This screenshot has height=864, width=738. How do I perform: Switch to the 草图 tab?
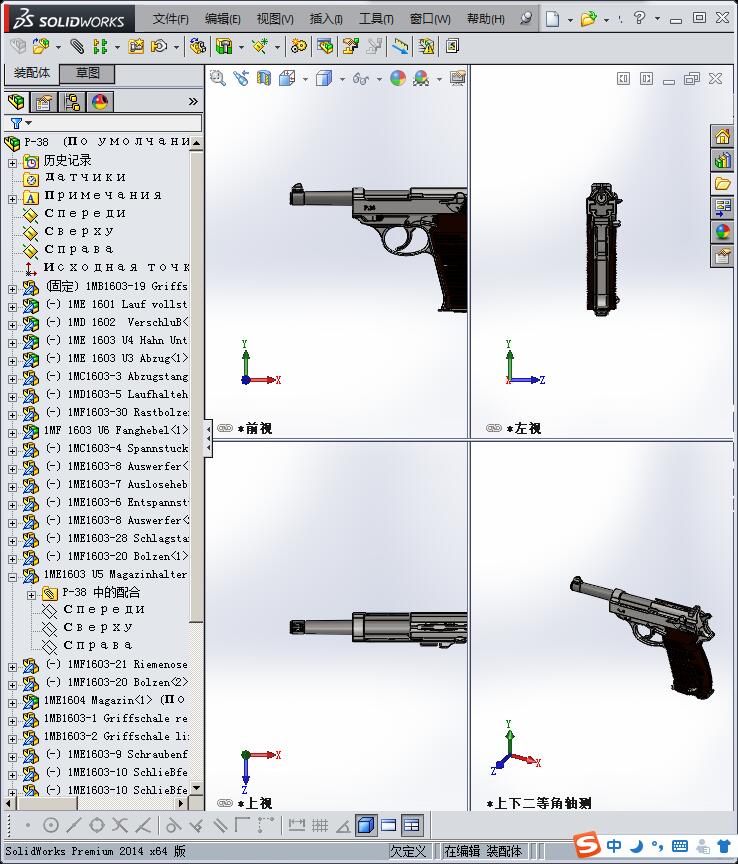(x=87, y=73)
